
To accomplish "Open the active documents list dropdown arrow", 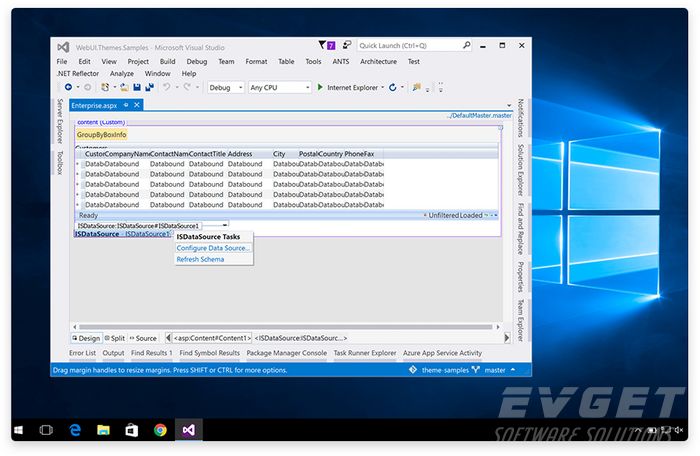I will coord(508,105).
